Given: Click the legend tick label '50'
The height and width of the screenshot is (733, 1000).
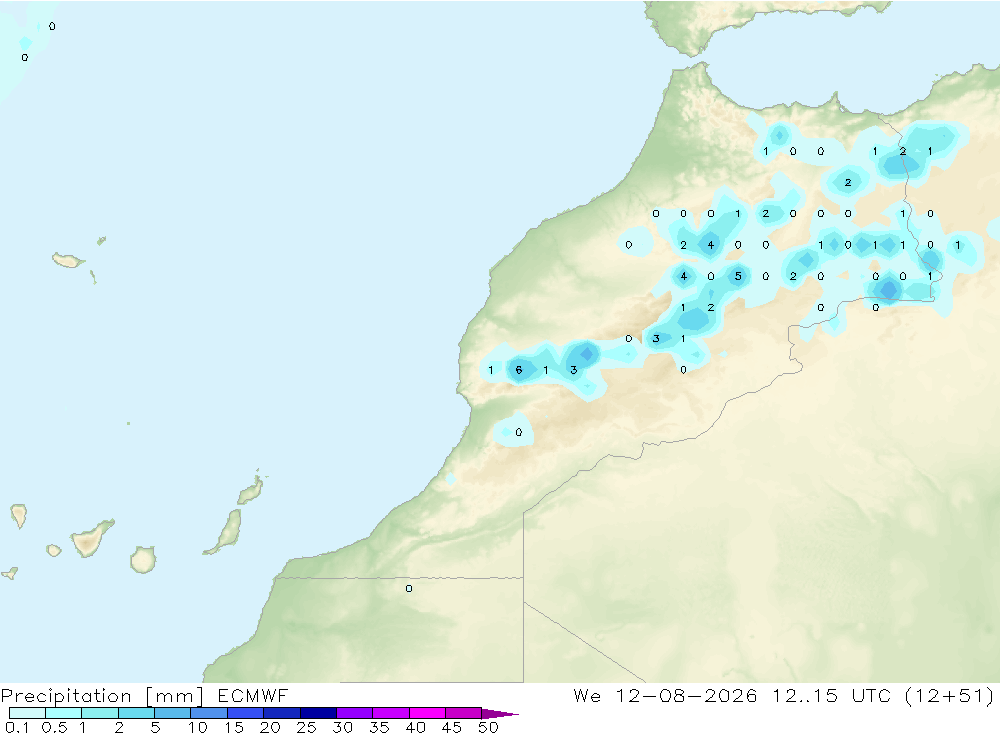Looking at the screenshot, I should pyautogui.click(x=489, y=727).
